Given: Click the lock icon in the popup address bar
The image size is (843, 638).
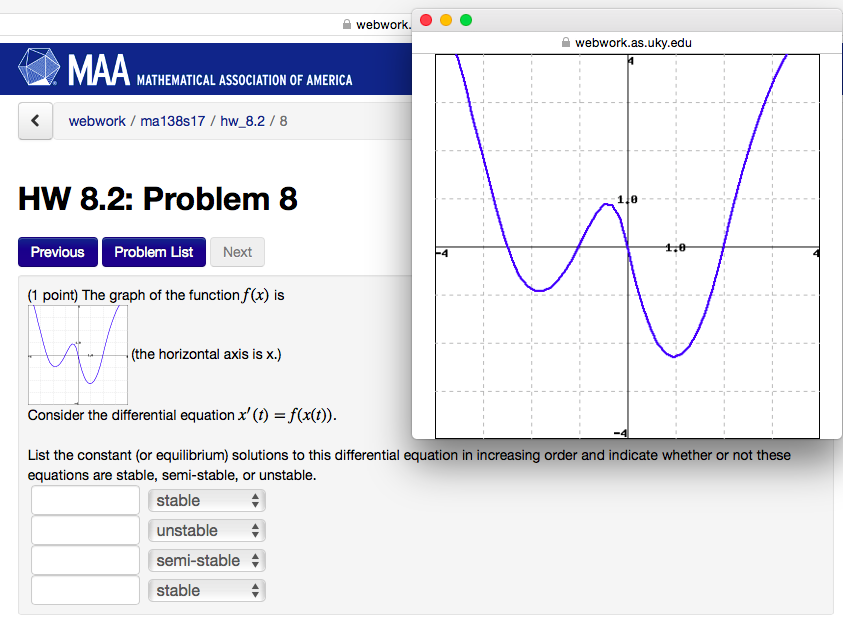Looking at the screenshot, I should [566, 43].
